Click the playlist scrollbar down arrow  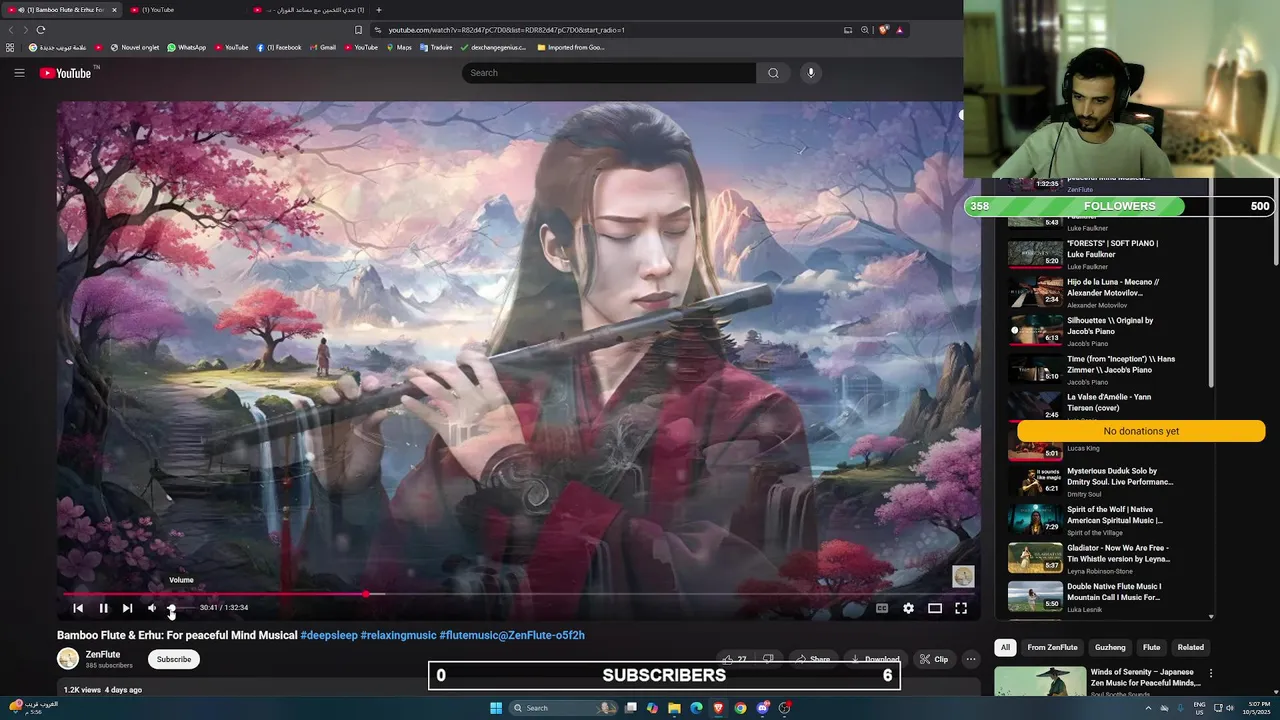tap(1211, 617)
